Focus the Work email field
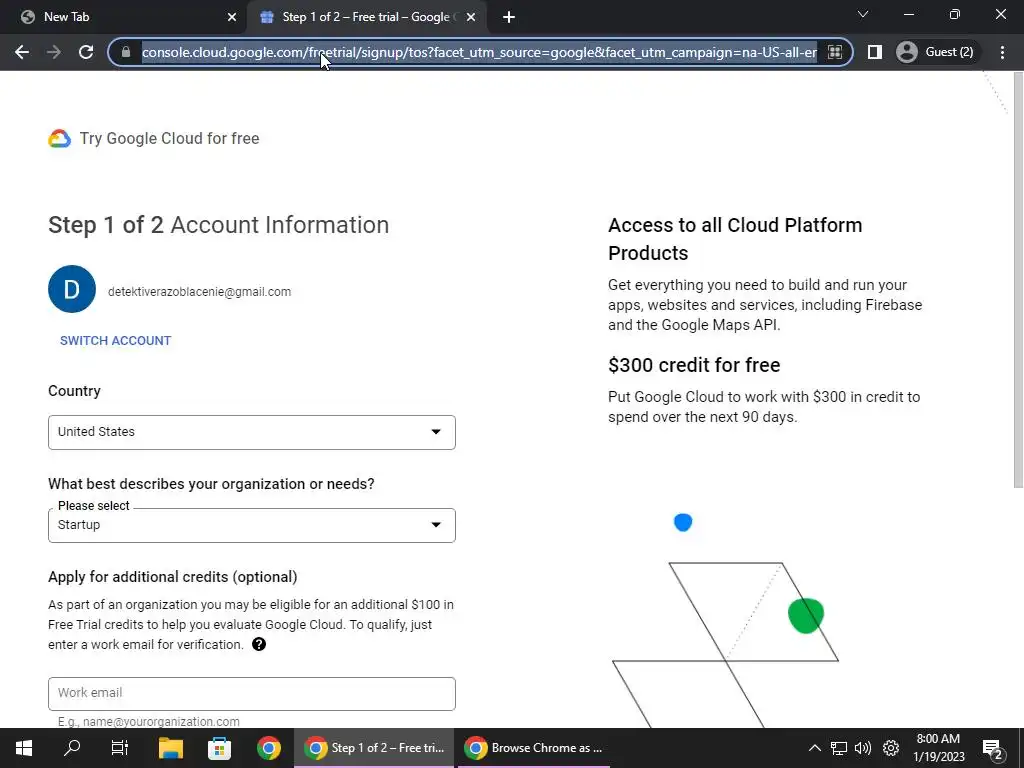Screen dimensions: 1024x768 click(x=251, y=694)
